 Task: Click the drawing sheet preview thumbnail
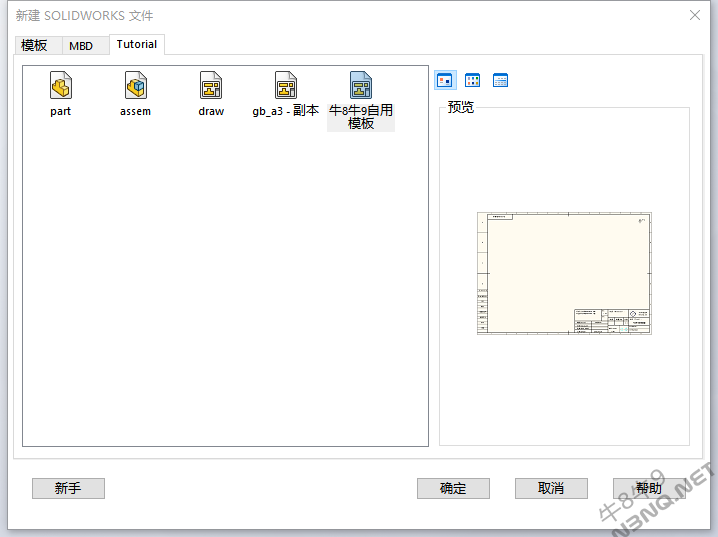[564, 273]
